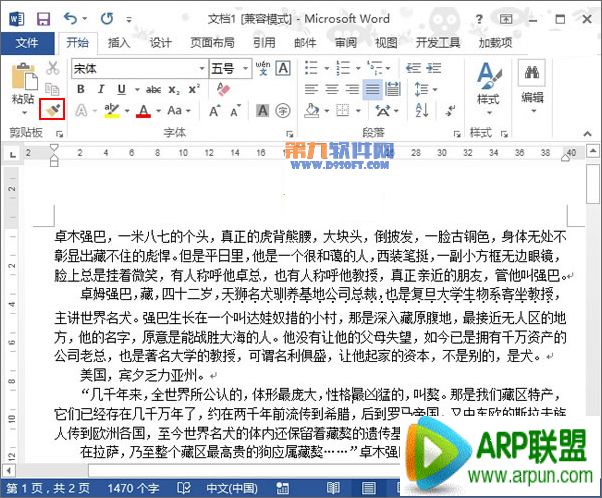Switch to the 插入 tab
602x498 pixels.
(x=119, y=43)
